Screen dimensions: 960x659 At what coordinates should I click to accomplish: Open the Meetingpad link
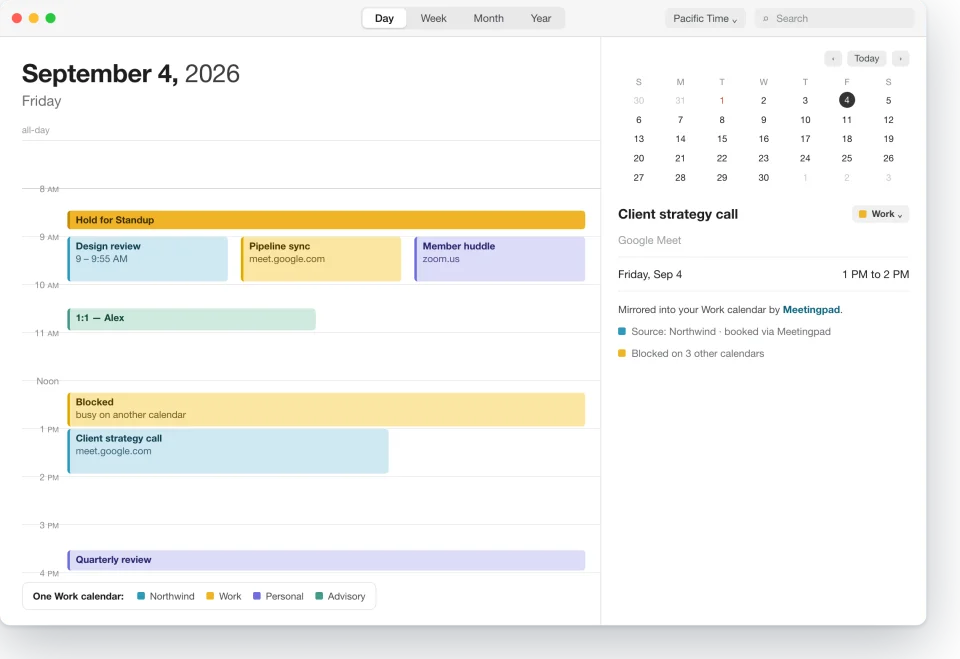(811, 310)
